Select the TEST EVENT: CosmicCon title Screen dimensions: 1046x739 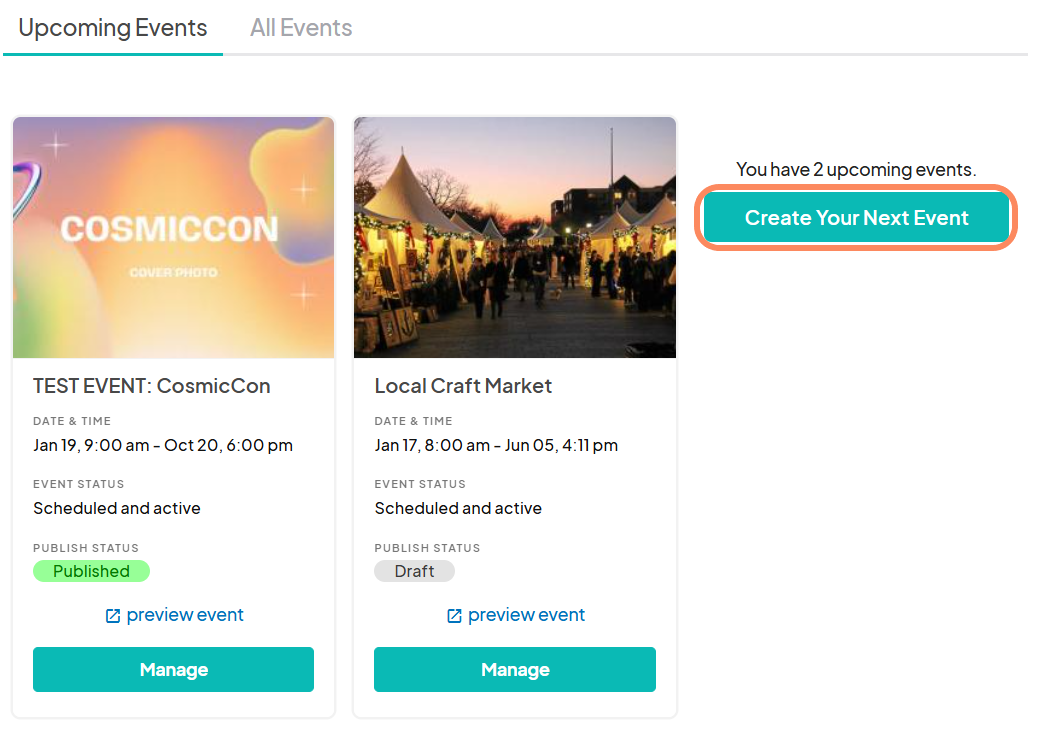click(152, 386)
